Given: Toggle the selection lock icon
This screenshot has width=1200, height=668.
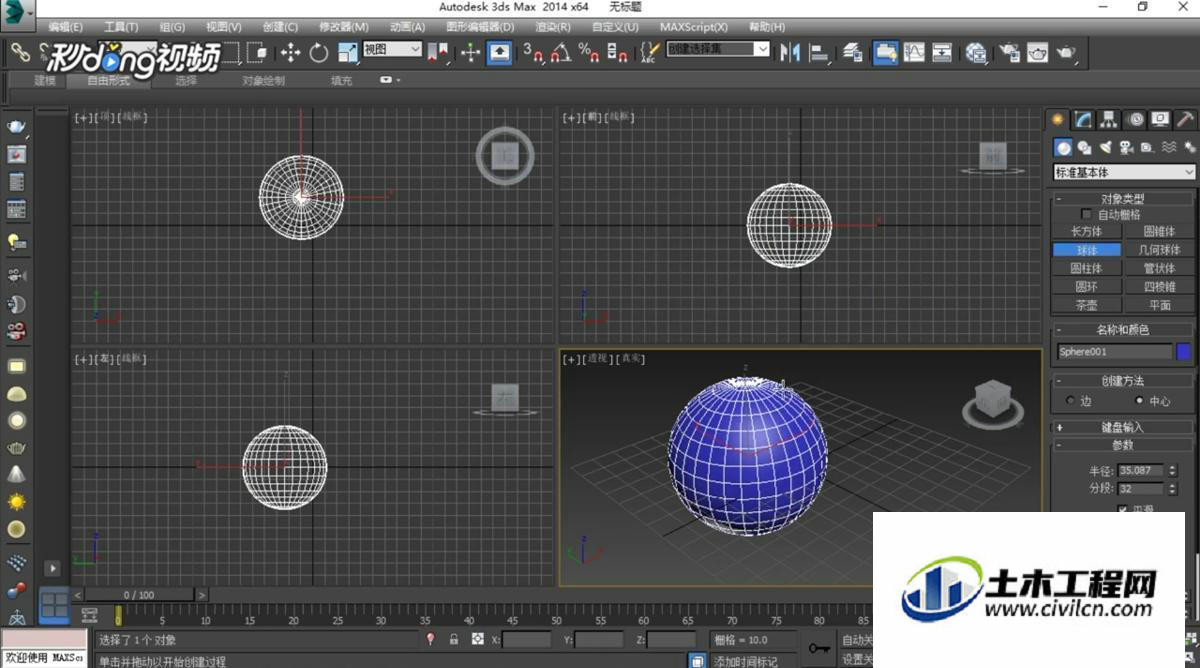Looking at the screenshot, I should coord(454,639).
